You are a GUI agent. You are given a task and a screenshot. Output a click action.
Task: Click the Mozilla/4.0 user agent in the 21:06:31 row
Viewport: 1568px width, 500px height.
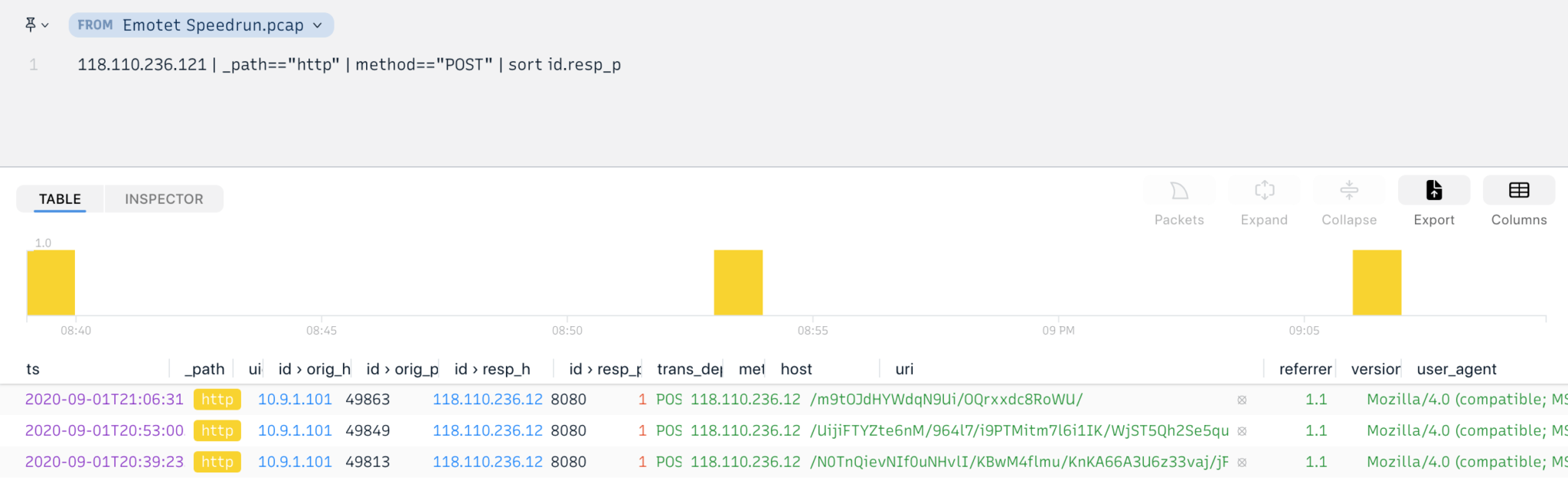(1467, 400)
